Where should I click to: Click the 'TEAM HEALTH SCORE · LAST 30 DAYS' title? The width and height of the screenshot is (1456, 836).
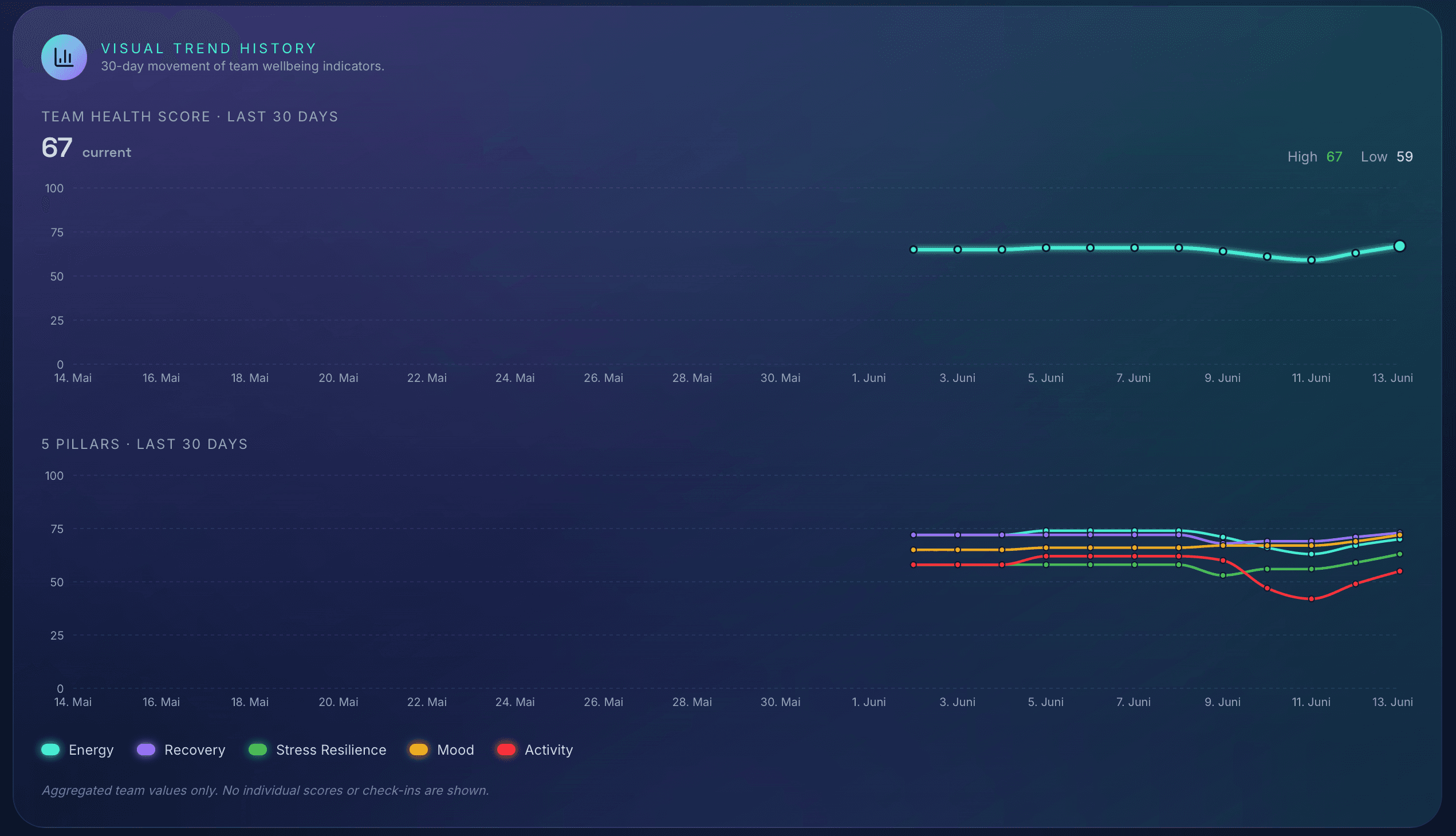coord(190,117)
